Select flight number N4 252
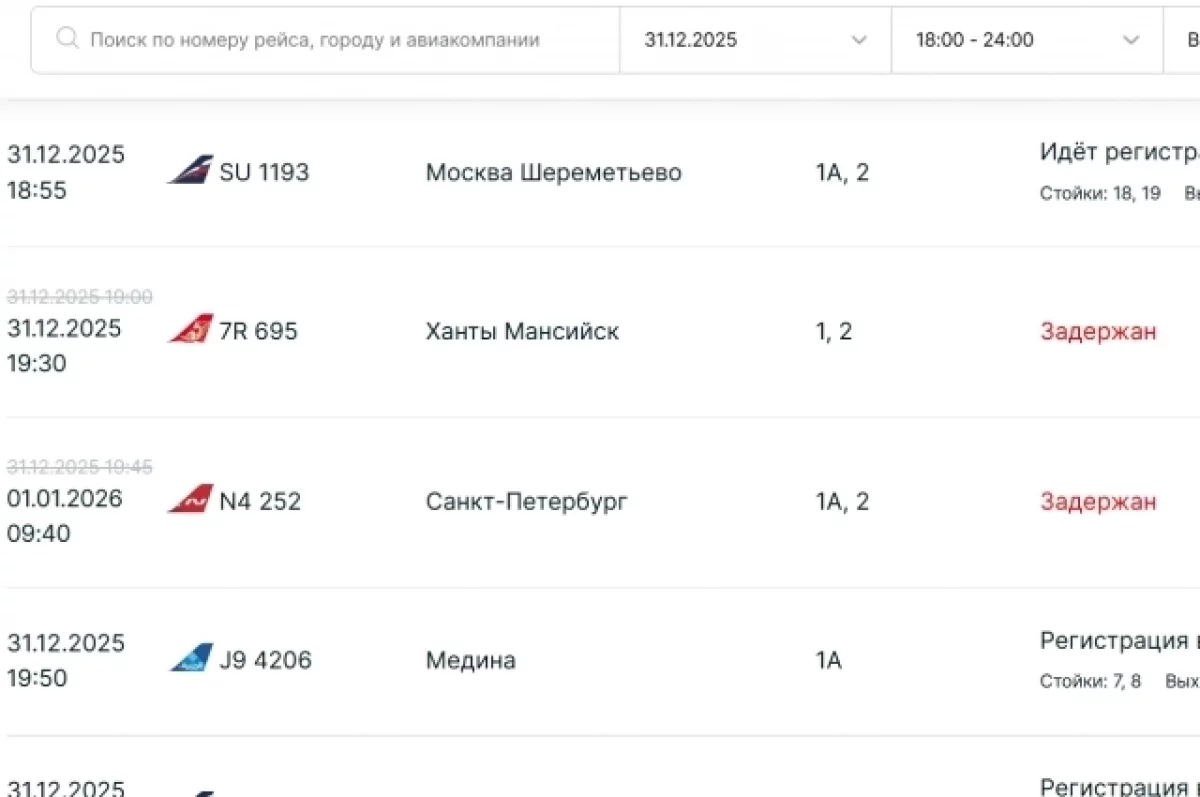The image size is (1200, 797). click(260, 501)
